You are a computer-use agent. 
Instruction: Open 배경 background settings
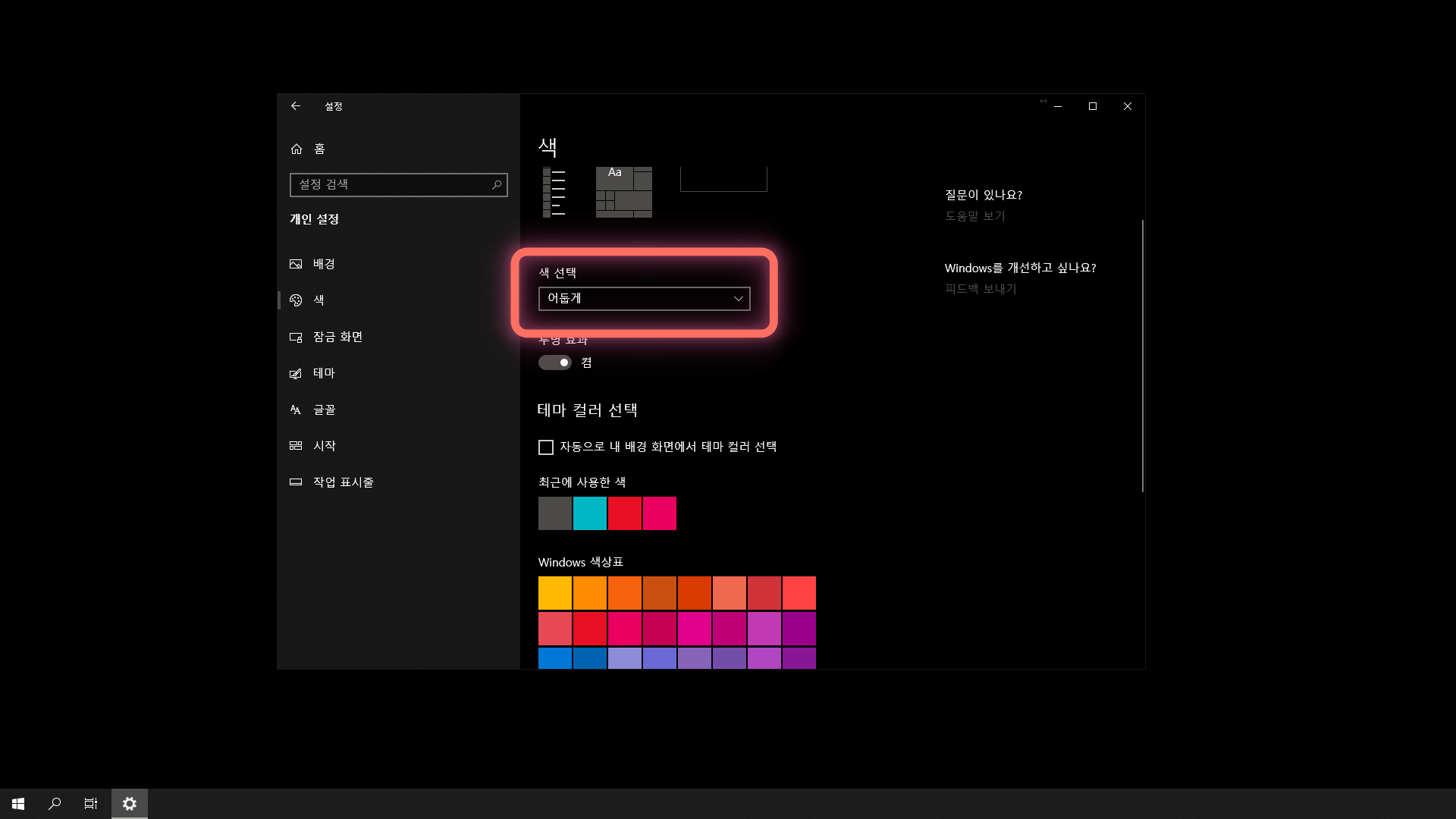(x=324, y=264)
